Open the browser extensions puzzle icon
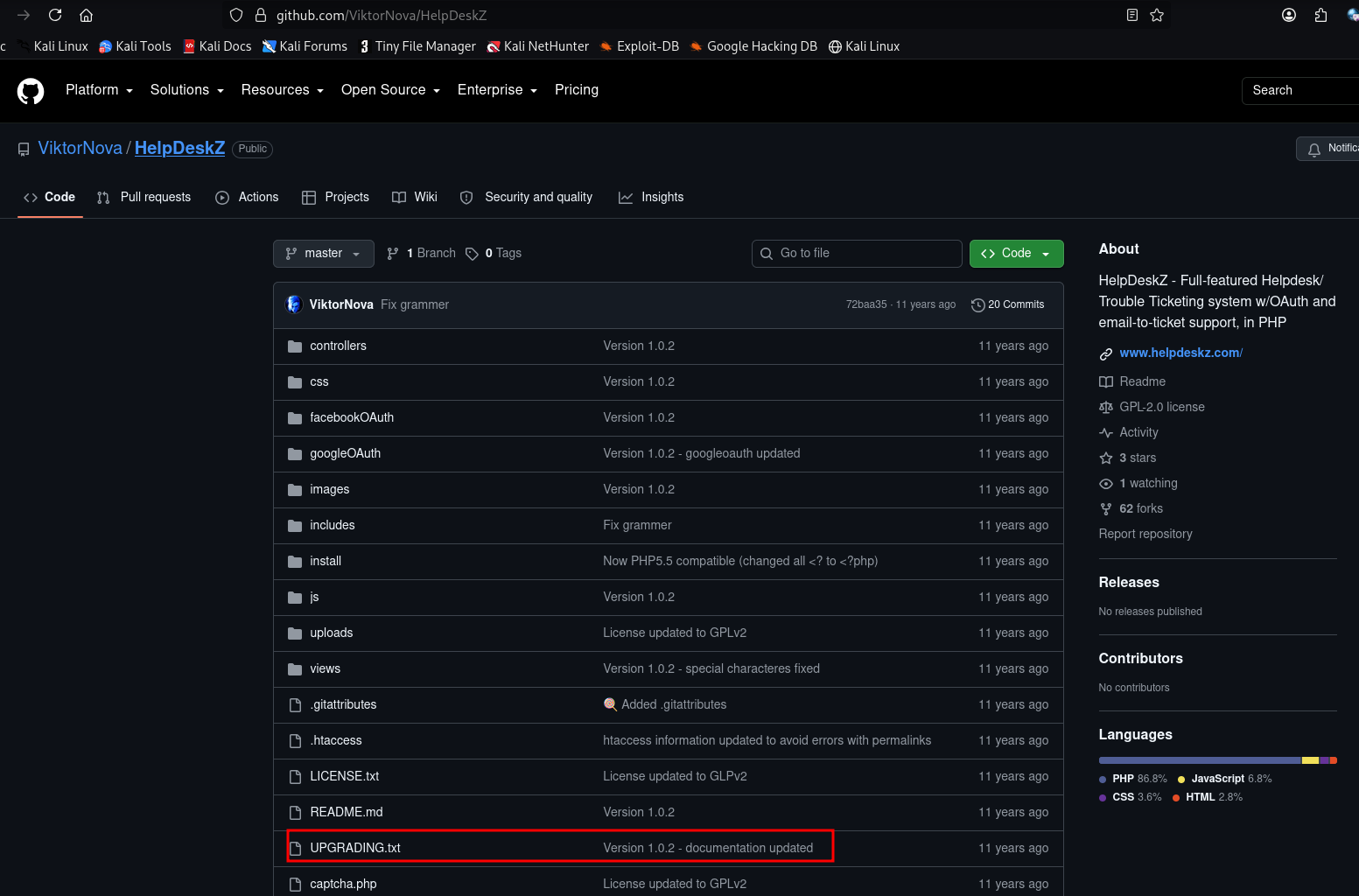Viewport: 1359px width, 896px height. click(1321, 15)
